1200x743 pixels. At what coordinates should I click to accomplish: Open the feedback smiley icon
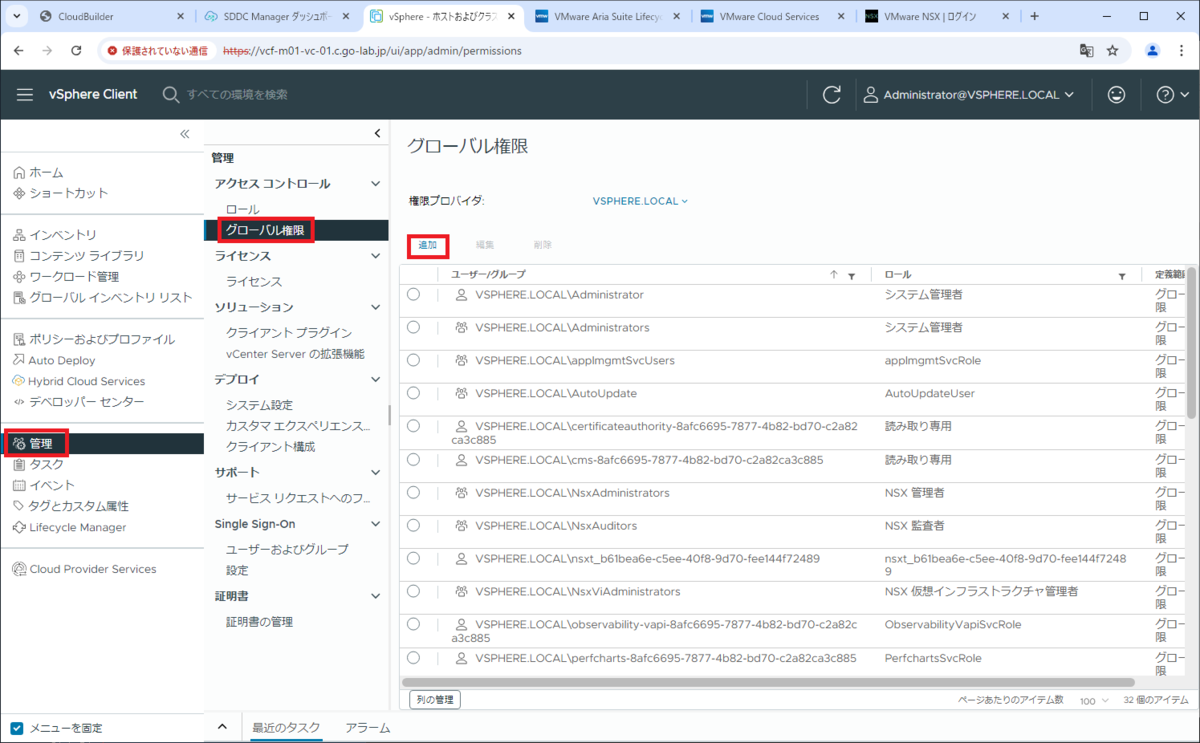(x=1116, y=95)
